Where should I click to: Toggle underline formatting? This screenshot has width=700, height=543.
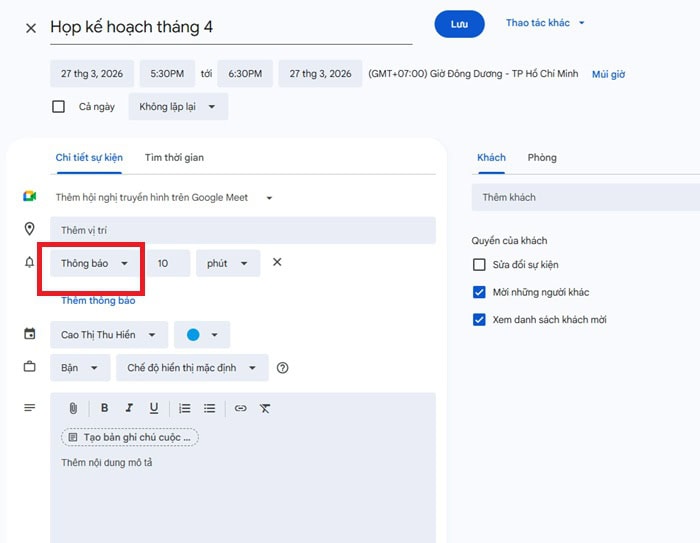(154, 408)
